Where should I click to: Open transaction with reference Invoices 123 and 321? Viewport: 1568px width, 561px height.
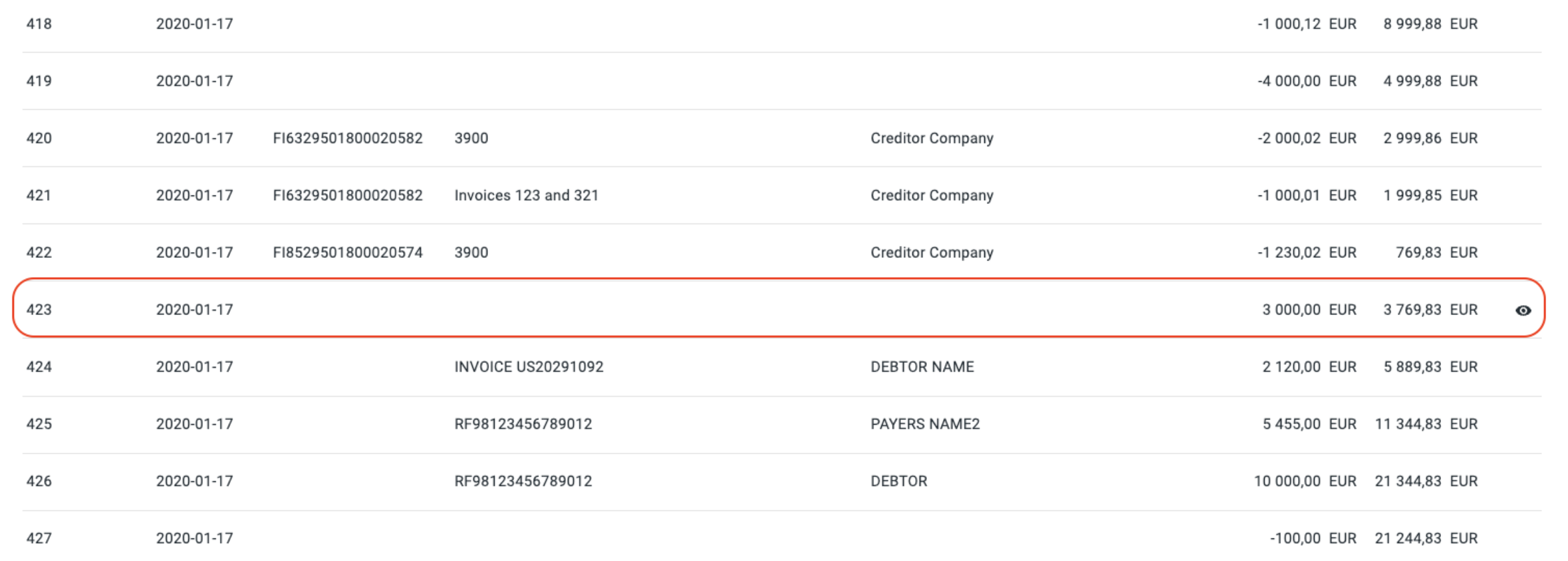click(x=526, y=195)
